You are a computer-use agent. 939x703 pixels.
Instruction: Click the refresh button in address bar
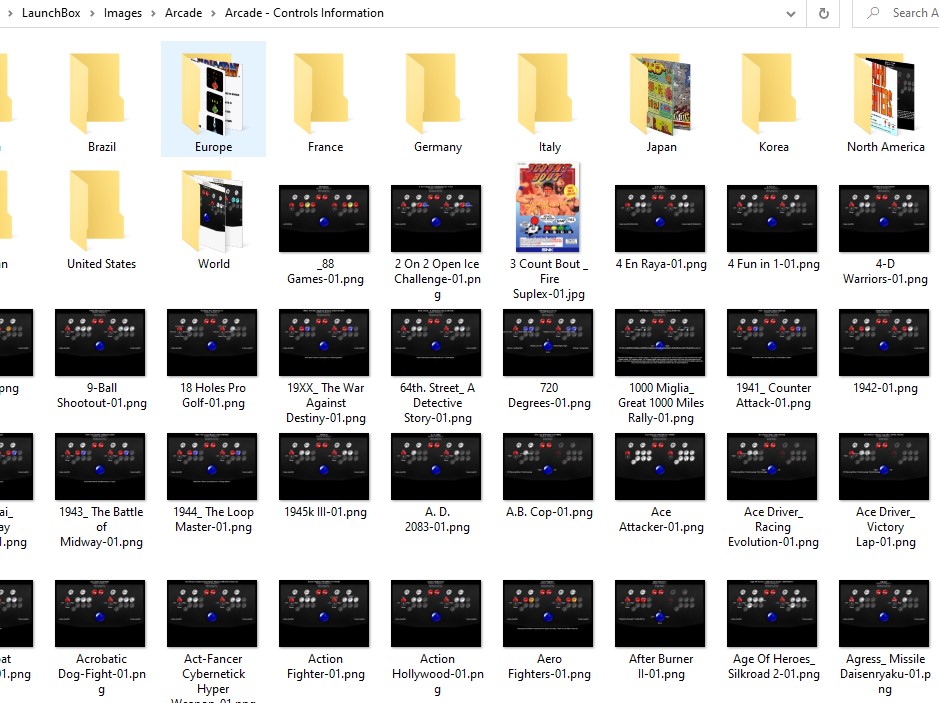click(x=823, y=13)
